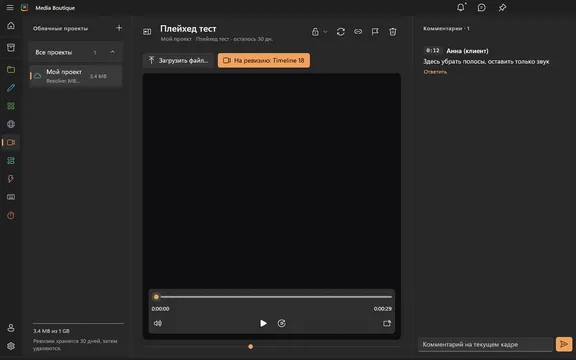Click the flag icon
The height and width of the screenshot is (360, 576).
pyautogui.click(x=375, y=32)
